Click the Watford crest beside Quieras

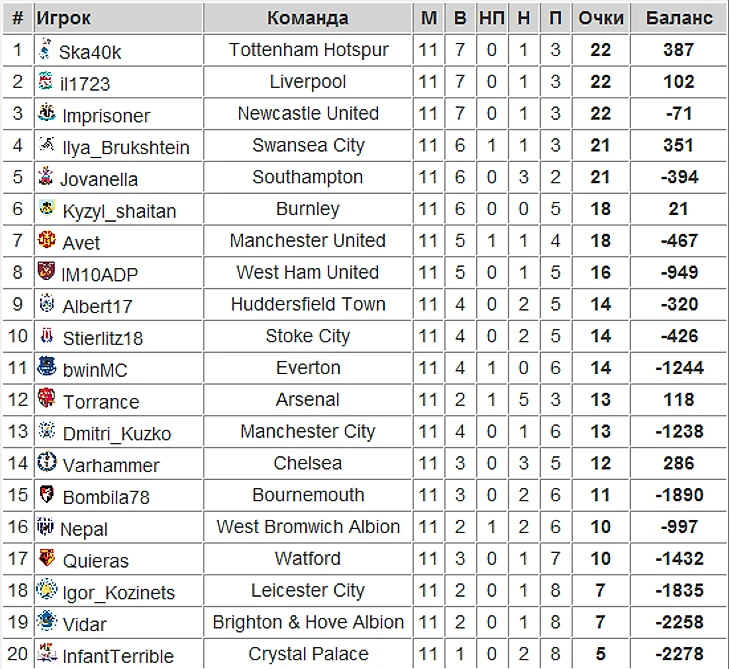(46, 558)
